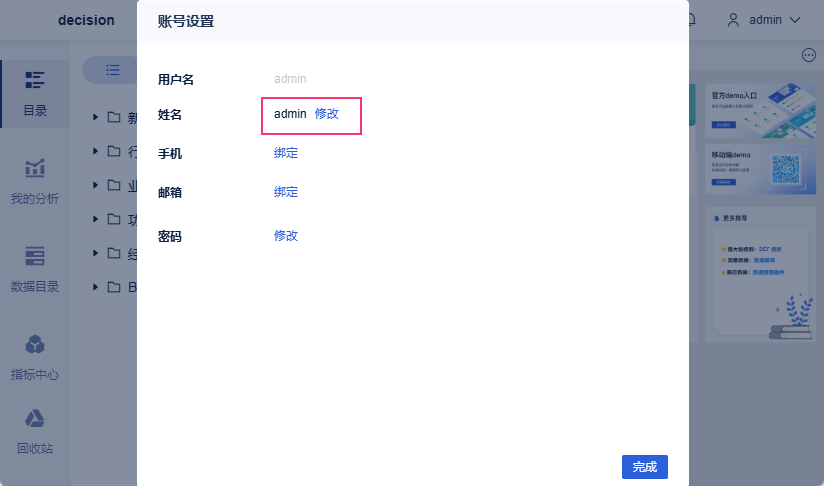Click 修改 next to 姓名 admin
Screen dimensions: 824x486
[x=327, y=114]
